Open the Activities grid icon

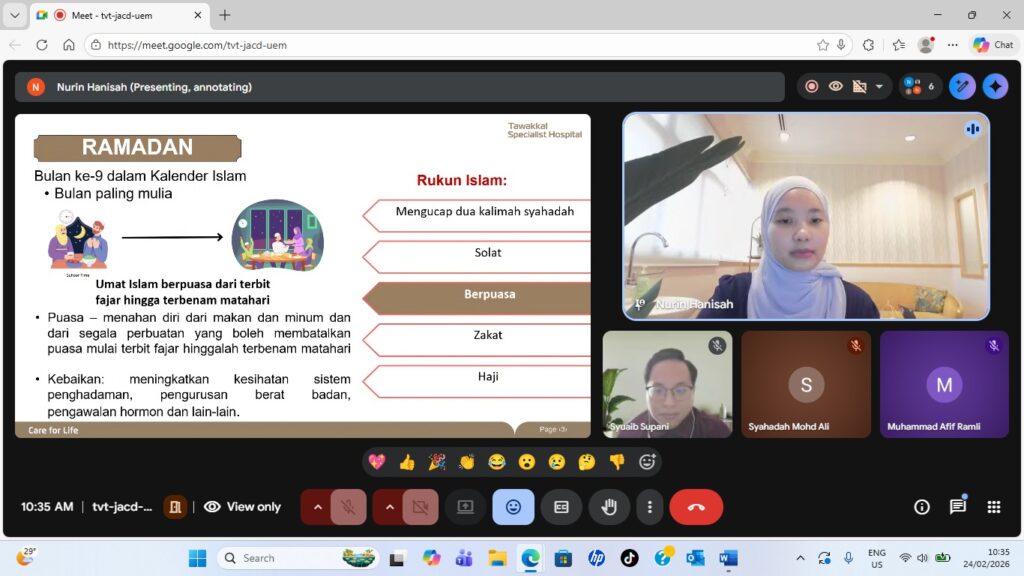pyautogui.click(x=993, y=507)
